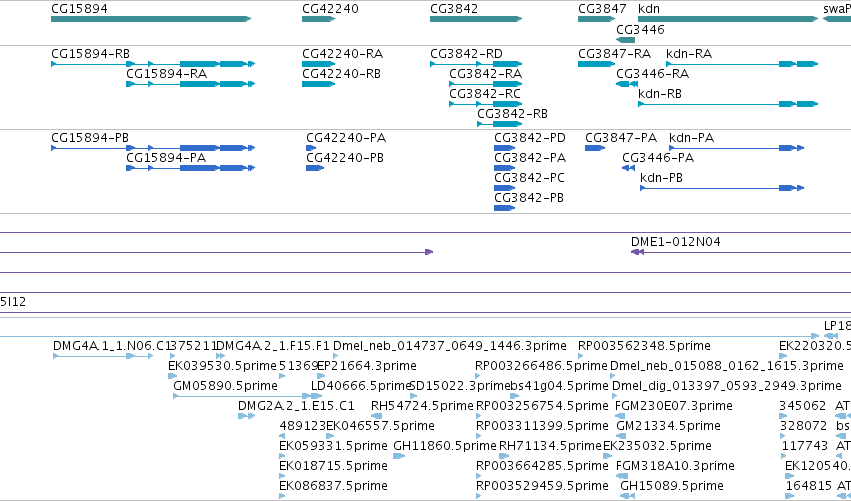
Task: Select the CG3847 gene feature
Action: (596, 19)
